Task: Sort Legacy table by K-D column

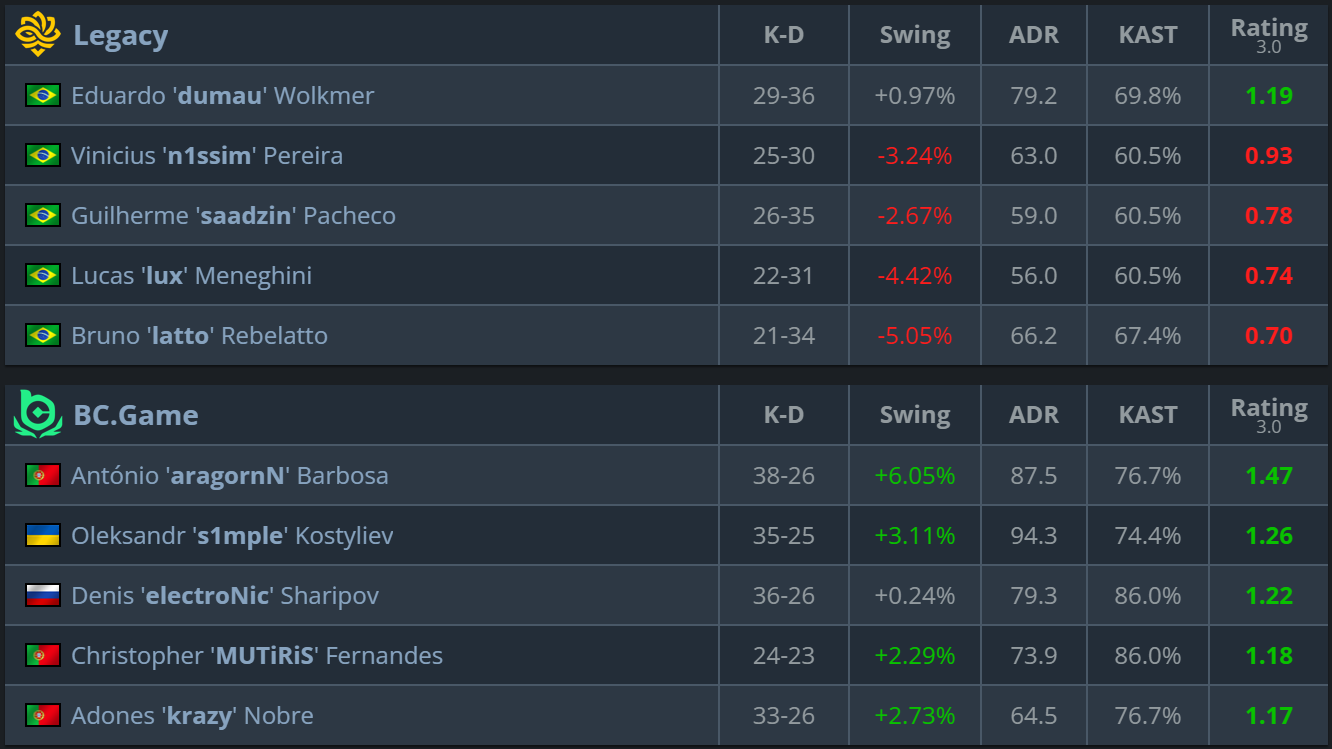Action: (x=783, y=35)
